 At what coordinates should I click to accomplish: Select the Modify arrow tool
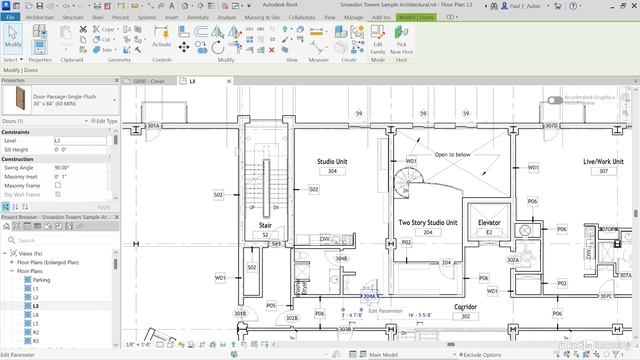[x=13, y=39]
